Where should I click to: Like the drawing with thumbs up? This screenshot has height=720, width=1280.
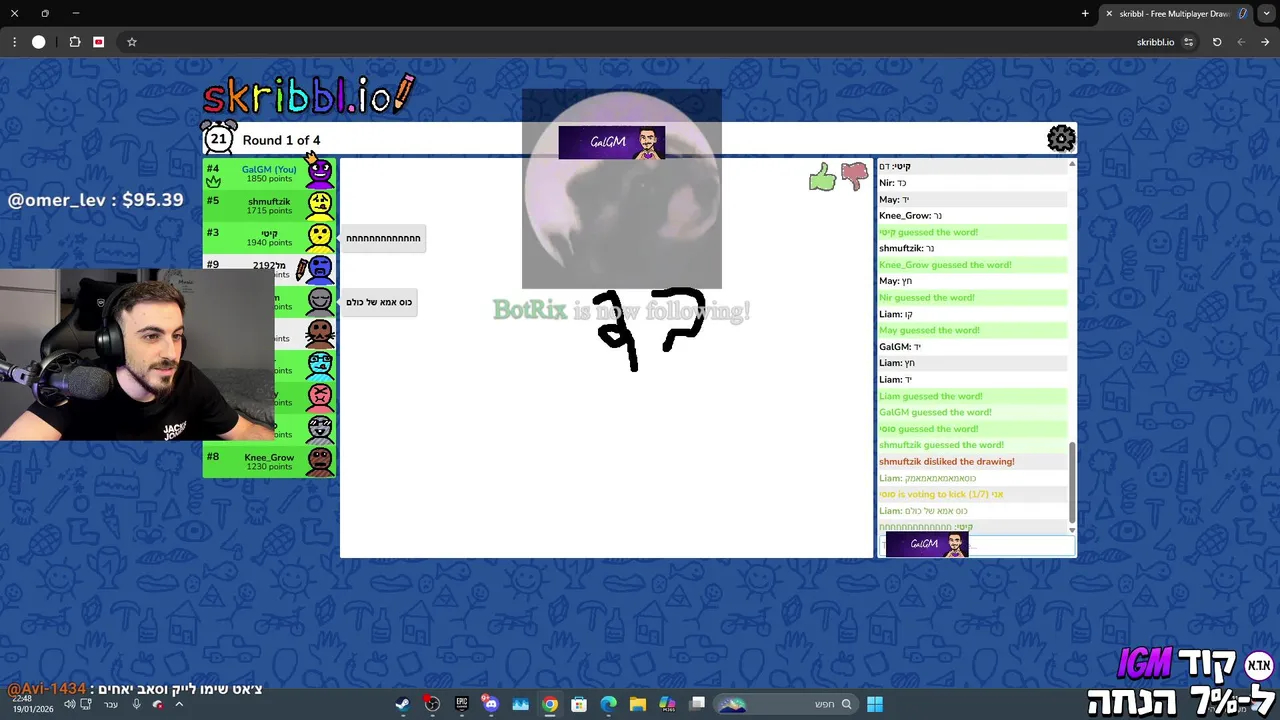pos(822,178)
